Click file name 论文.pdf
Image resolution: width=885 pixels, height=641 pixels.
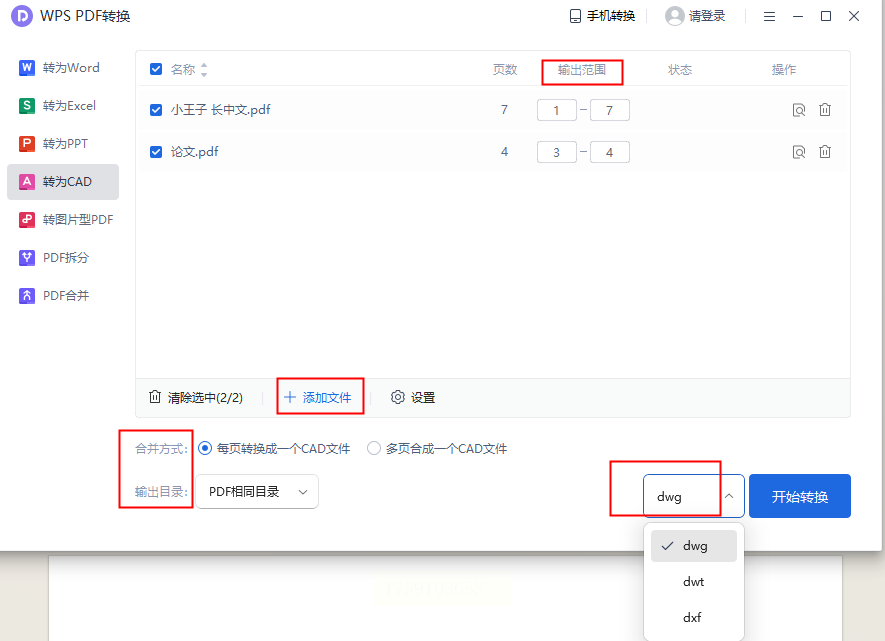(194, 152)
